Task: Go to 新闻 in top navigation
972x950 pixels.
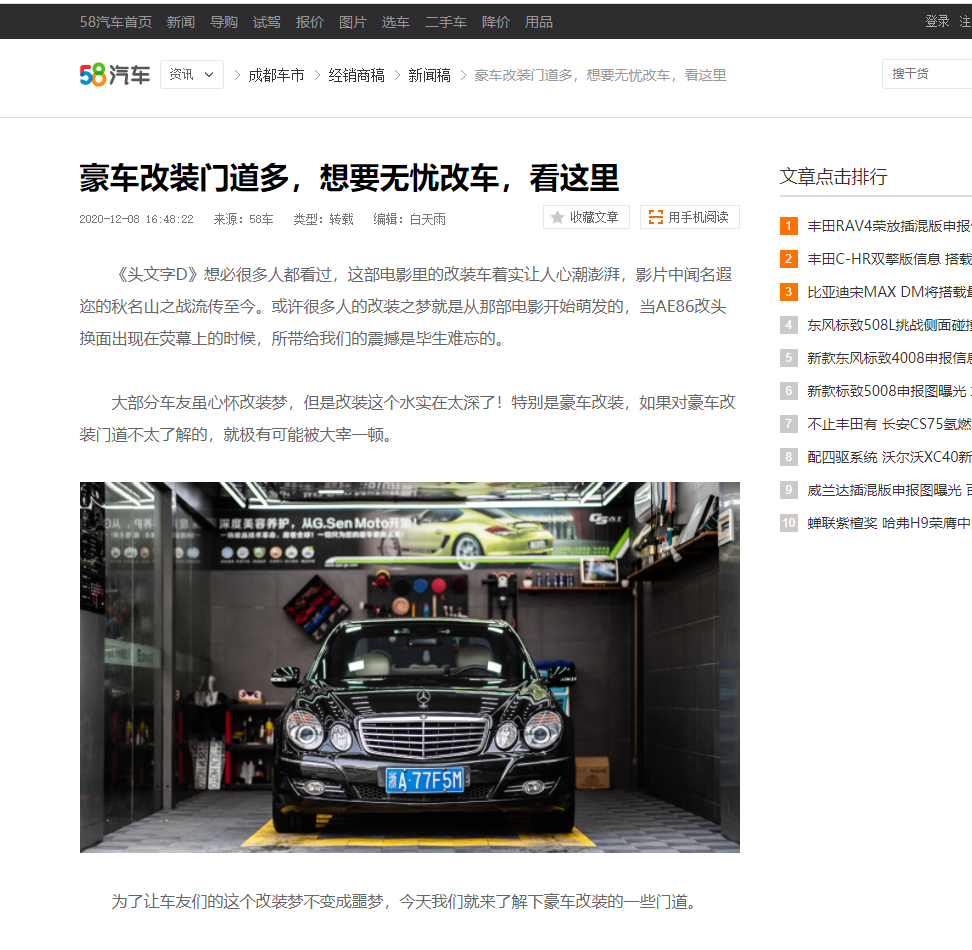Action: click(x=180, y=22)
